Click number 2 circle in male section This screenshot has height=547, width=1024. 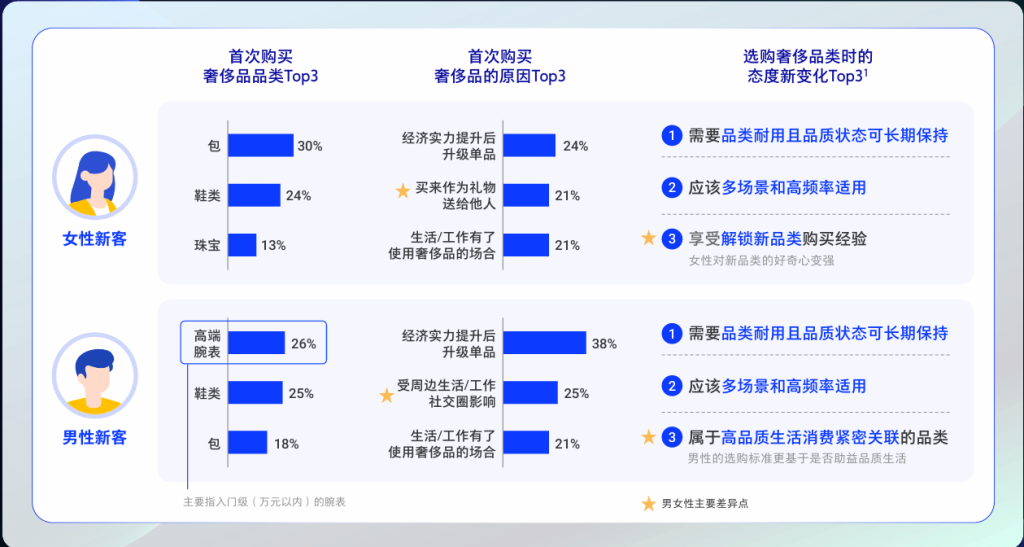click(x=671, y=386)
